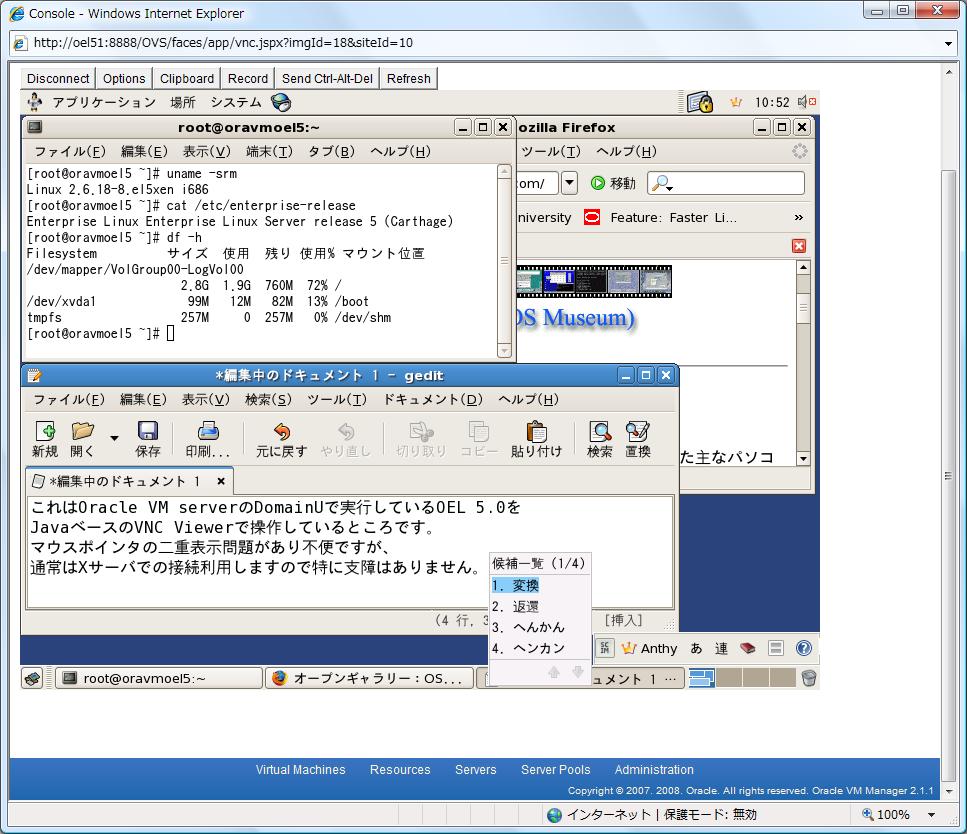Image resolution: width=967 pixels, height=834 pixels.
Task: Click the VNC Refresh button
Action: 409,78
